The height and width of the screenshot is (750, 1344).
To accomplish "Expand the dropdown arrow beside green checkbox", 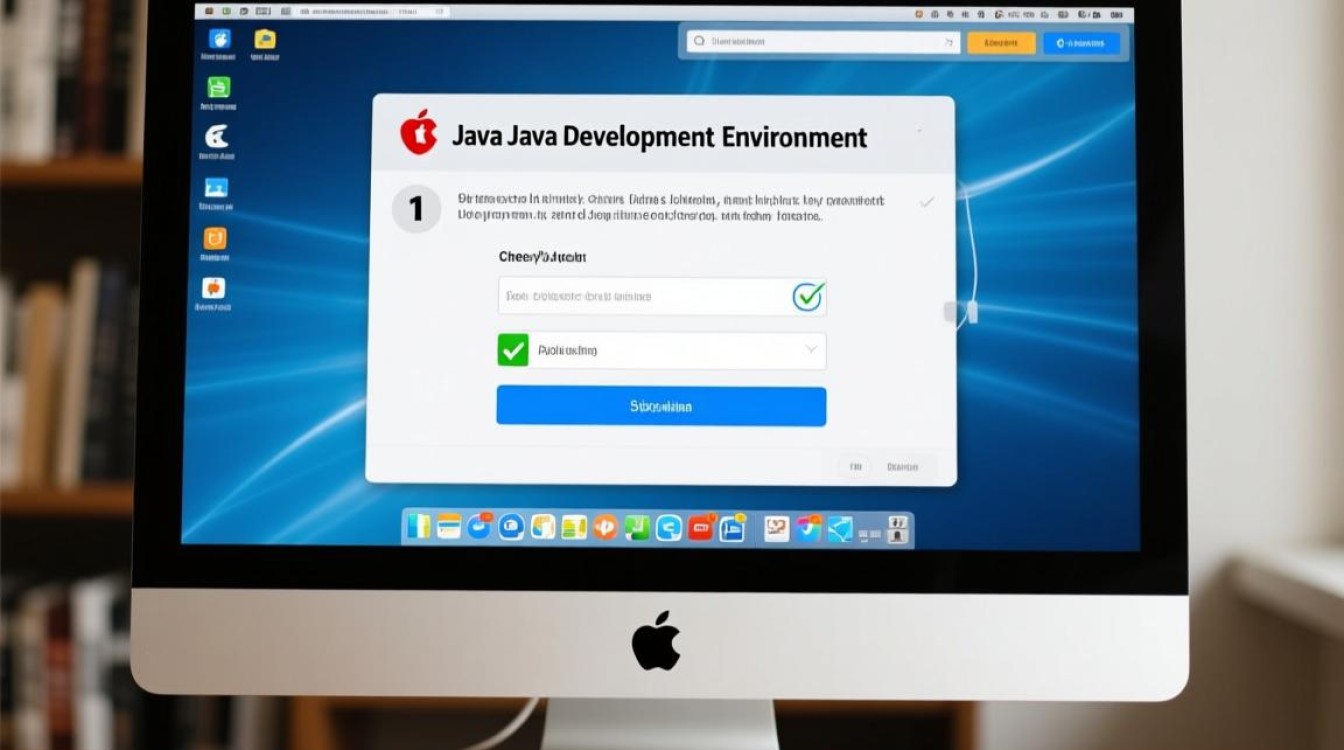I will coord(811,350).
